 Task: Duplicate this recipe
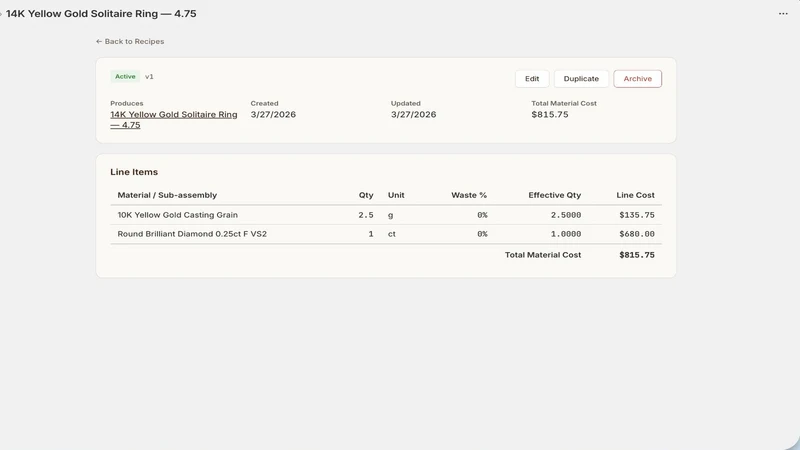coord(581,79)
